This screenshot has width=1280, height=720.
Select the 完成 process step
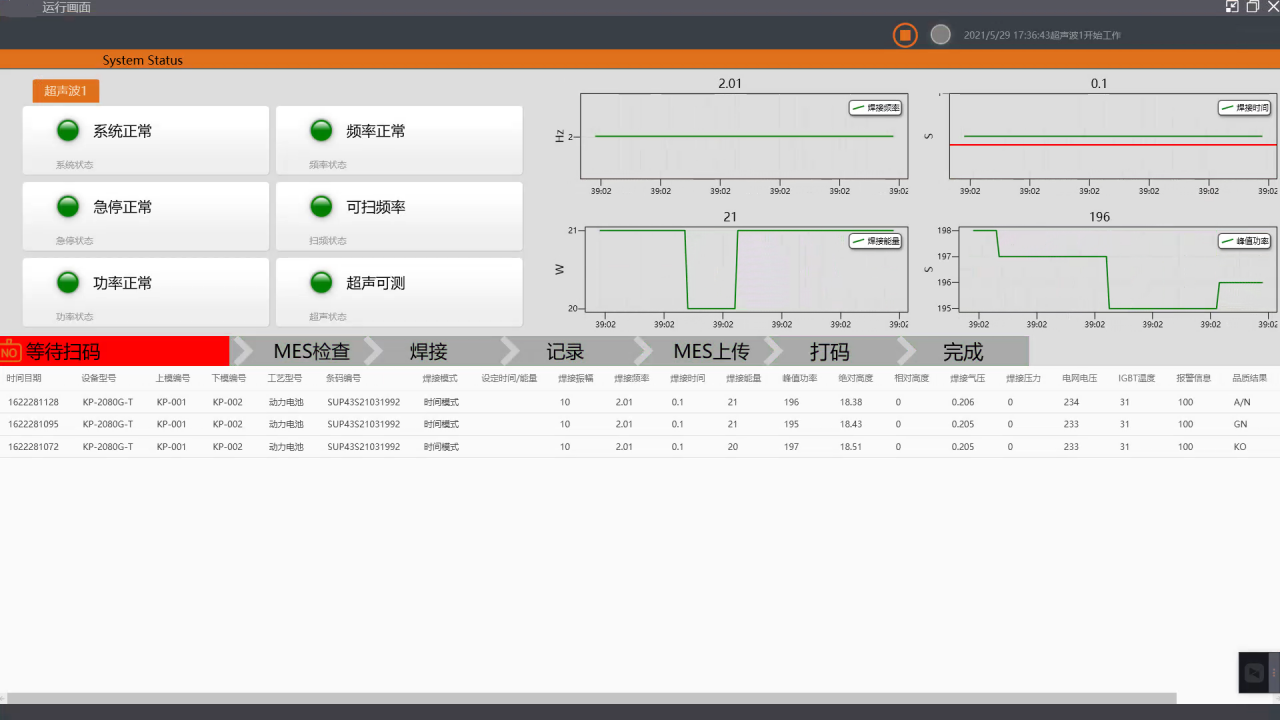point(963,351)
